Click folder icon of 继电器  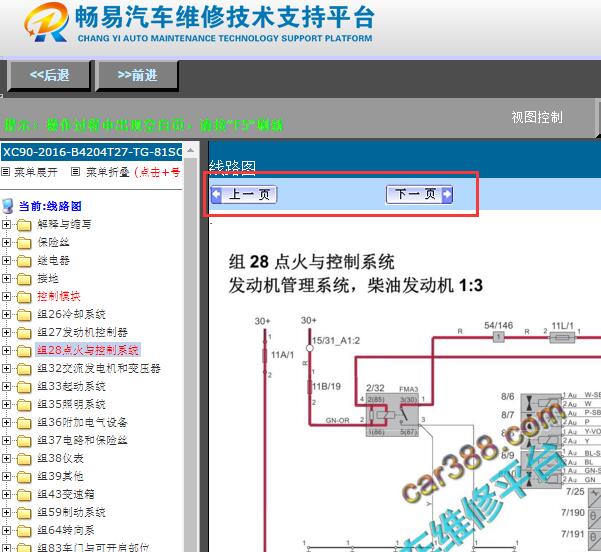click(24, 261)
